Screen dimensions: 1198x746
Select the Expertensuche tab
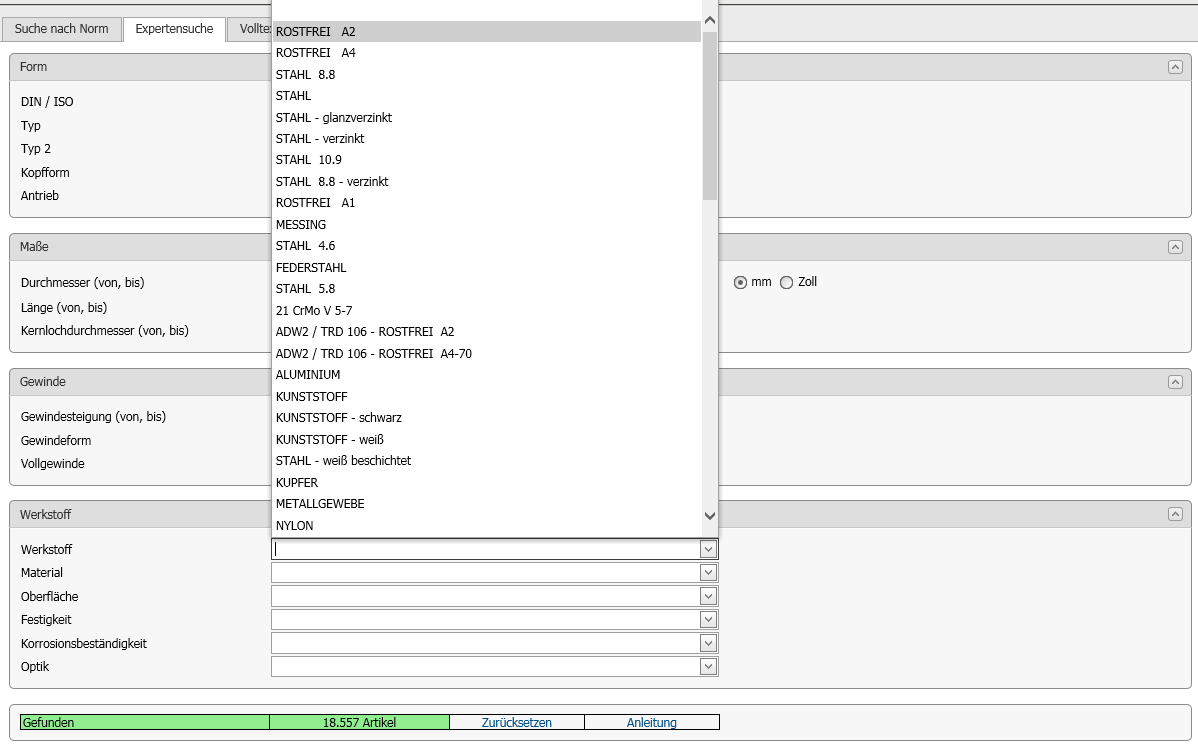pos(174,29)
